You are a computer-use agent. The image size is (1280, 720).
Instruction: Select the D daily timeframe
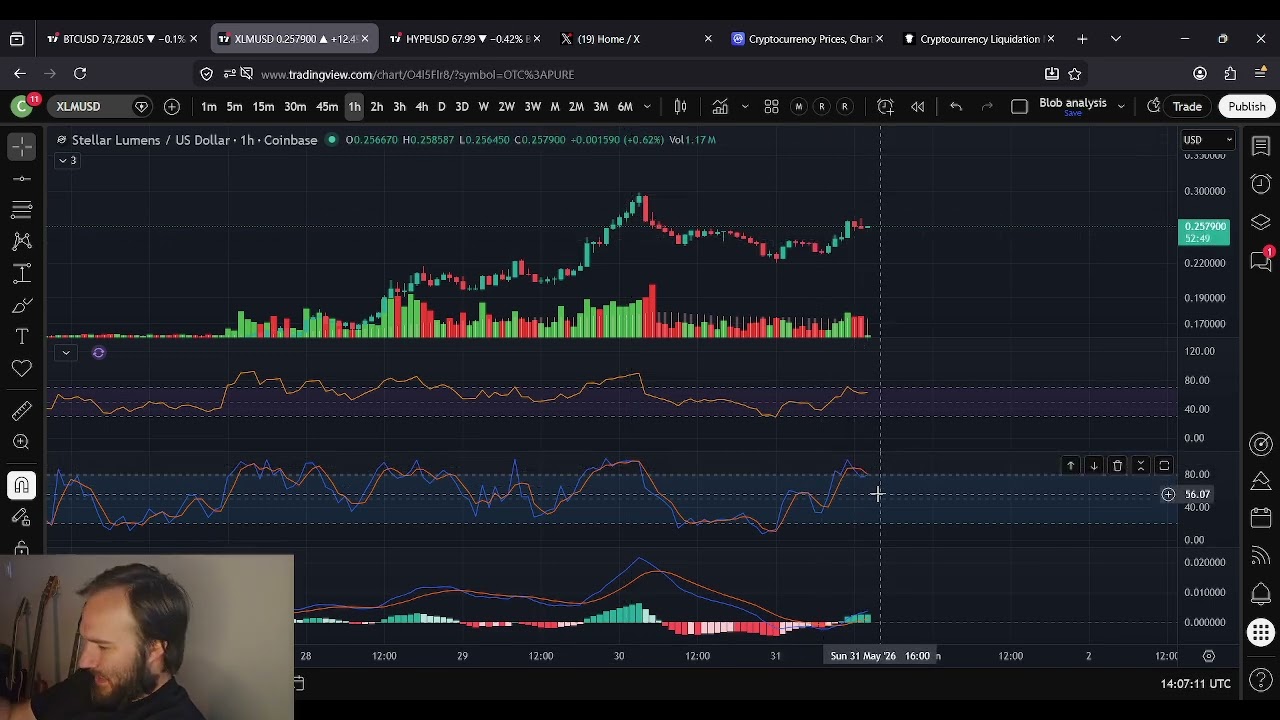click(x=441, y=106)
